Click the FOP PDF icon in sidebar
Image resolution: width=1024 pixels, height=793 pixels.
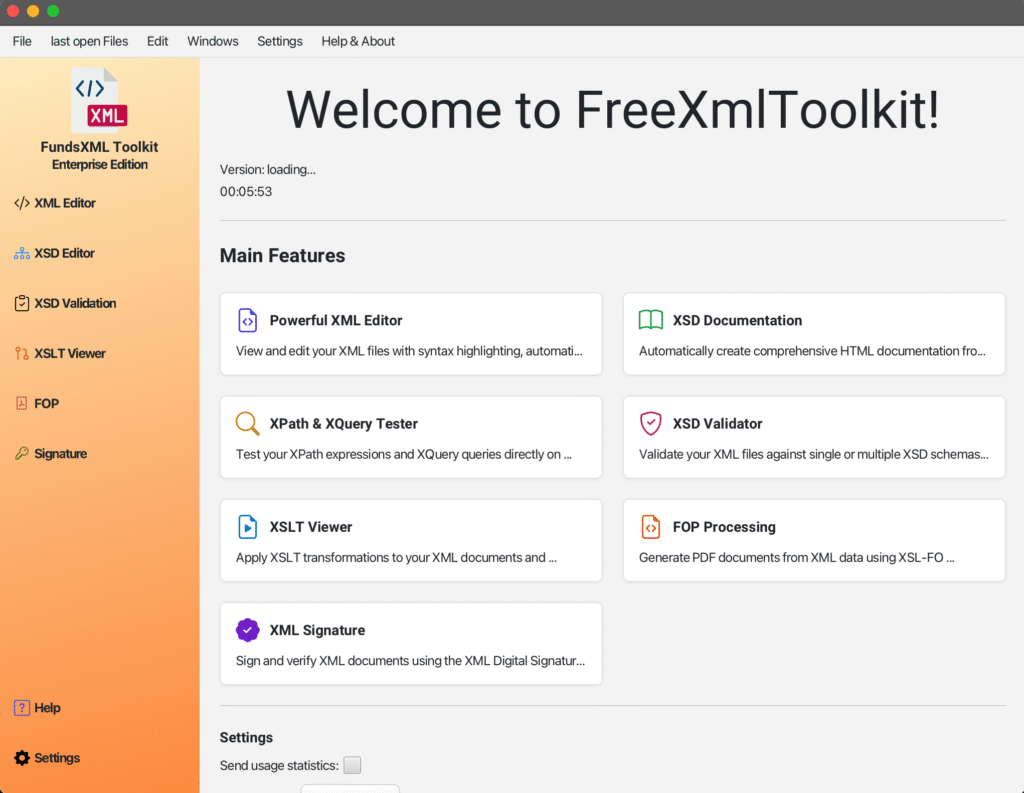(x=22, y=403)
